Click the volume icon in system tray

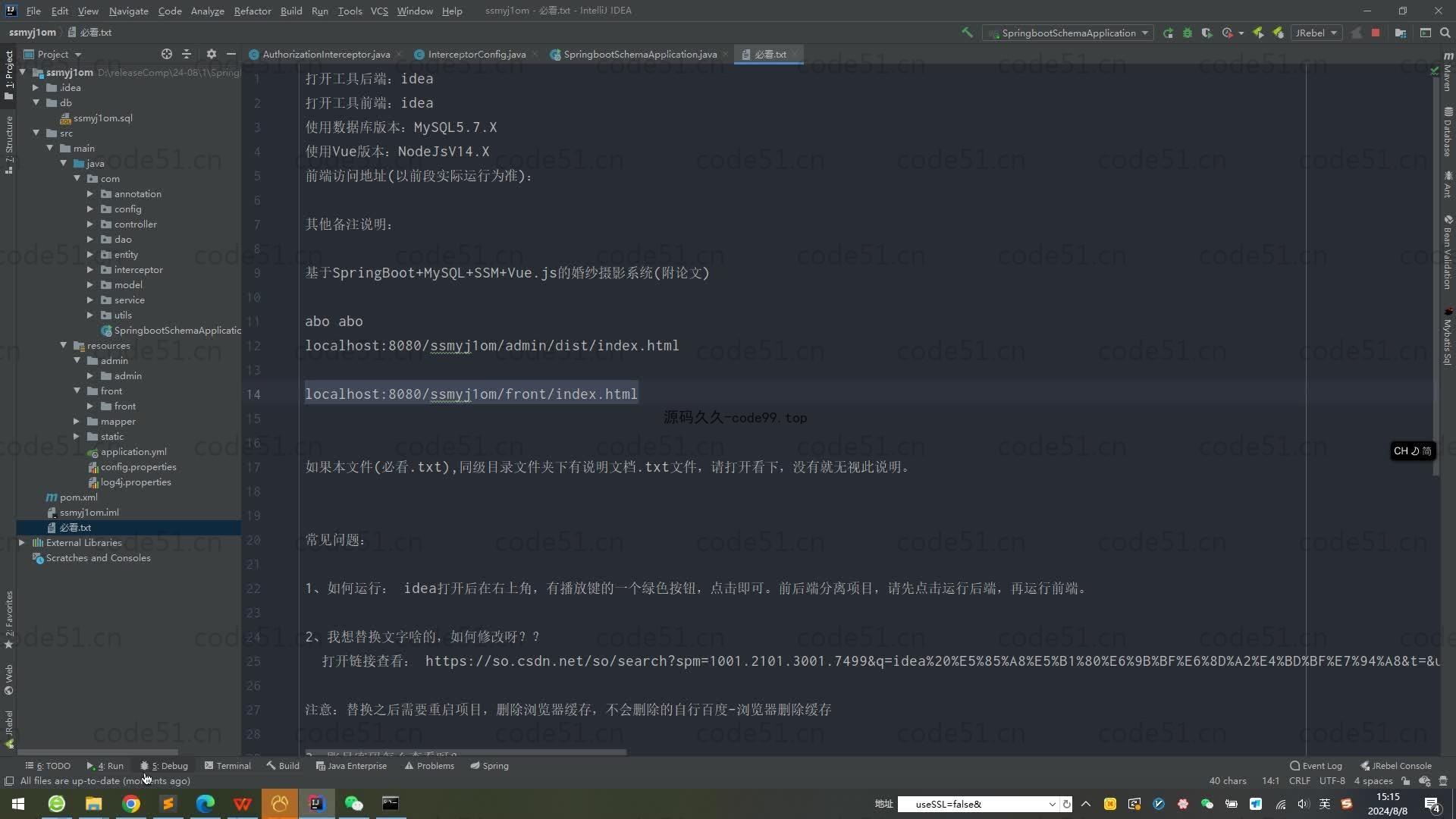(1303, 804)
